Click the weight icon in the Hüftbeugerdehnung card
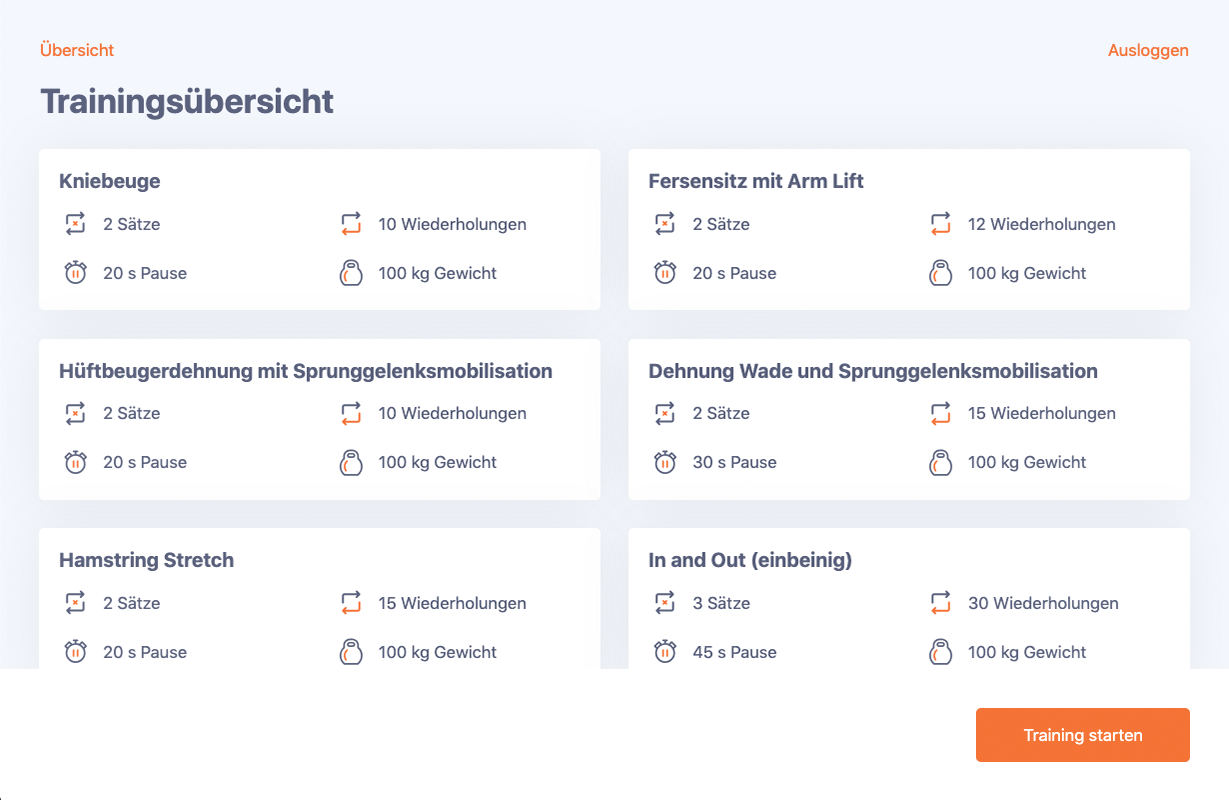 350,462
